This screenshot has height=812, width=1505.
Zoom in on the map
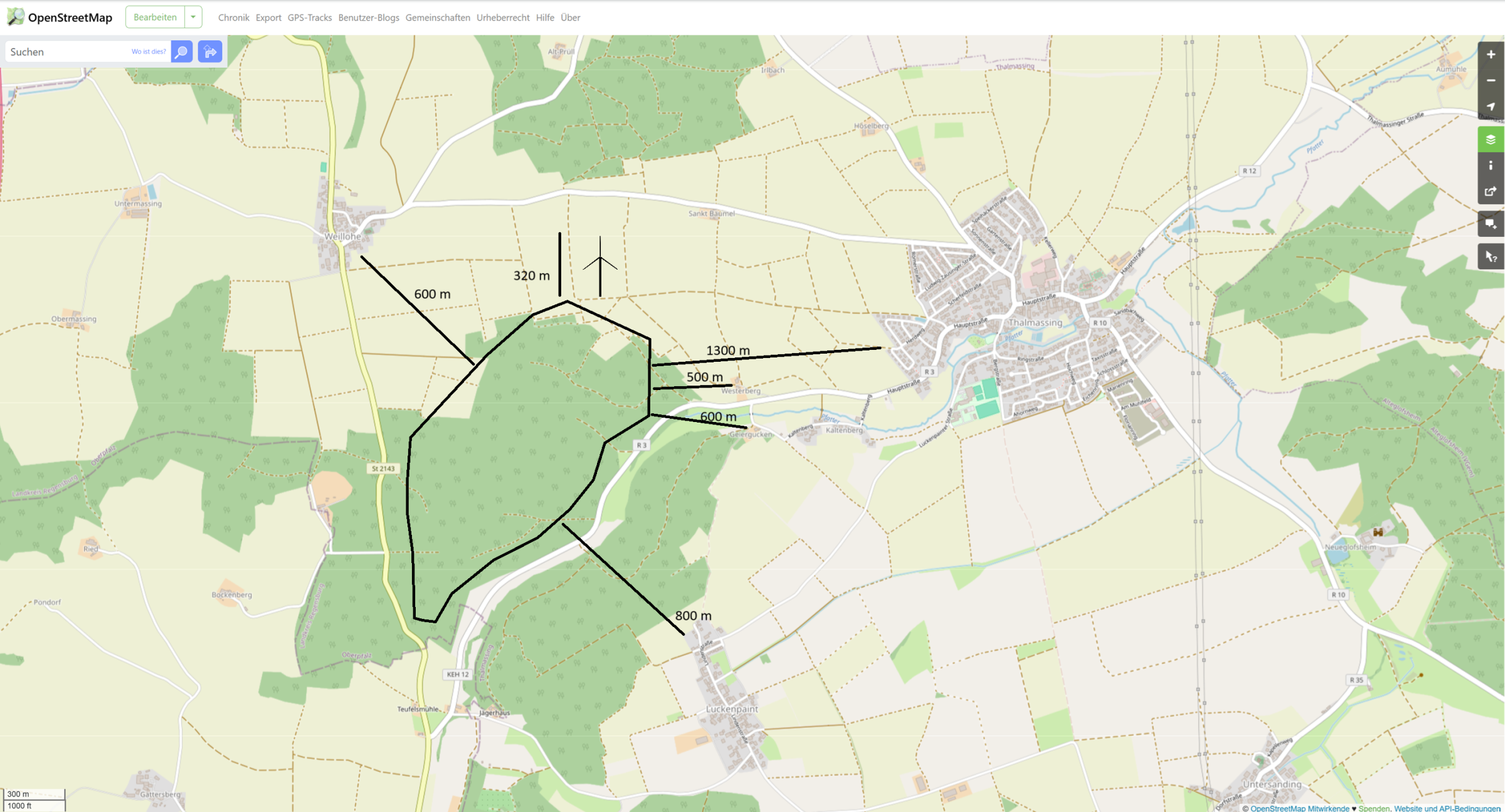(x=1491, y=55)
